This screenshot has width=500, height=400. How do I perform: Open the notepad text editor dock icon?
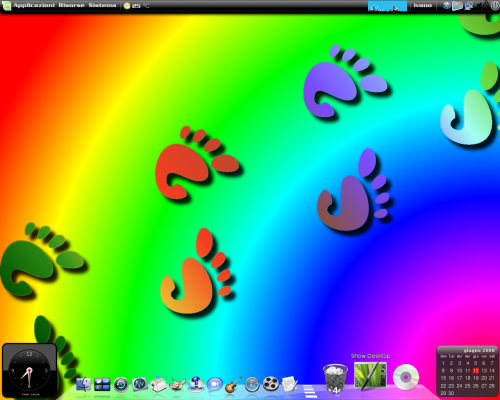(x=289, y=384)
